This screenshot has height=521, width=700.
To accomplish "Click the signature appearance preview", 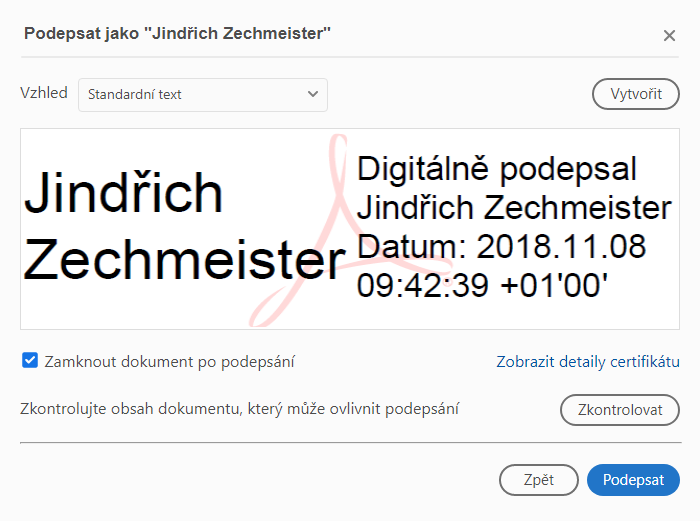I will pos(350,229).
